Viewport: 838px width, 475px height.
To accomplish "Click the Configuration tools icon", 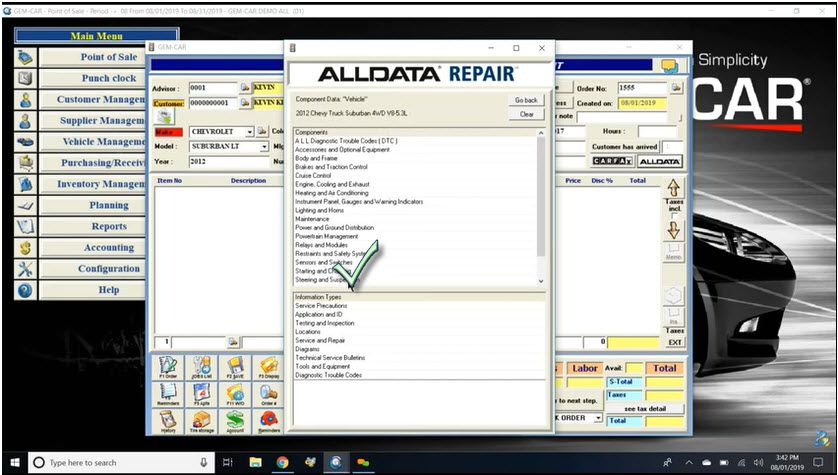I will pyautogui.click(x=25, y=269).
